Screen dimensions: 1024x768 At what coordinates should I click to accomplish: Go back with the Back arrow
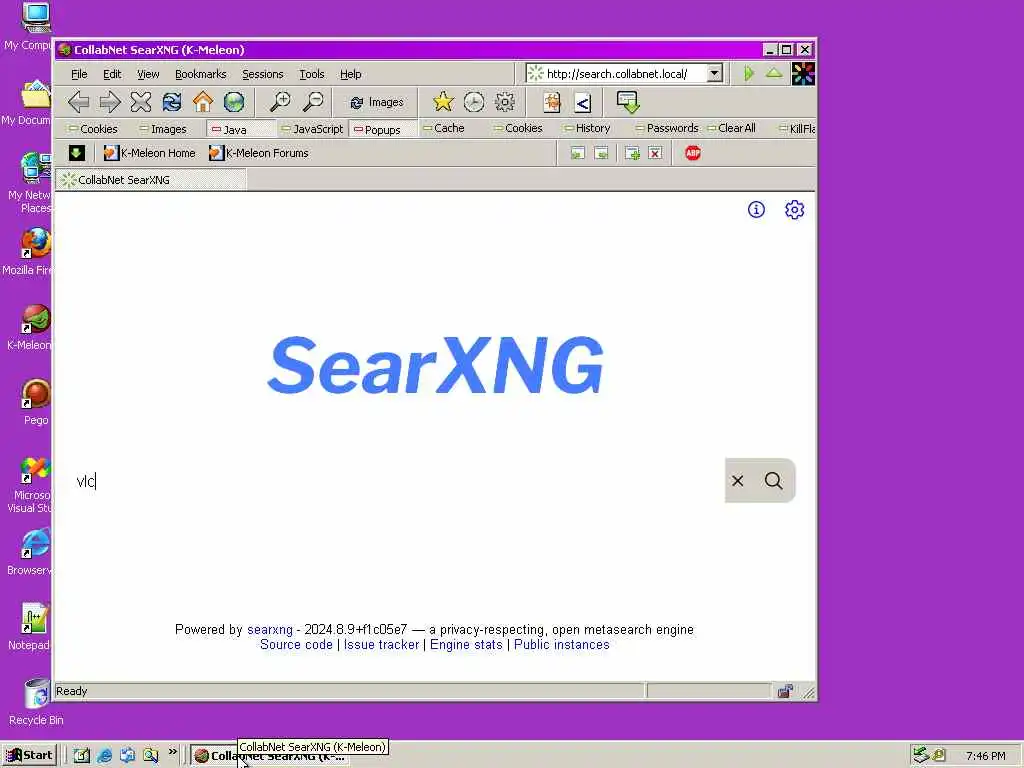[78, 102]
